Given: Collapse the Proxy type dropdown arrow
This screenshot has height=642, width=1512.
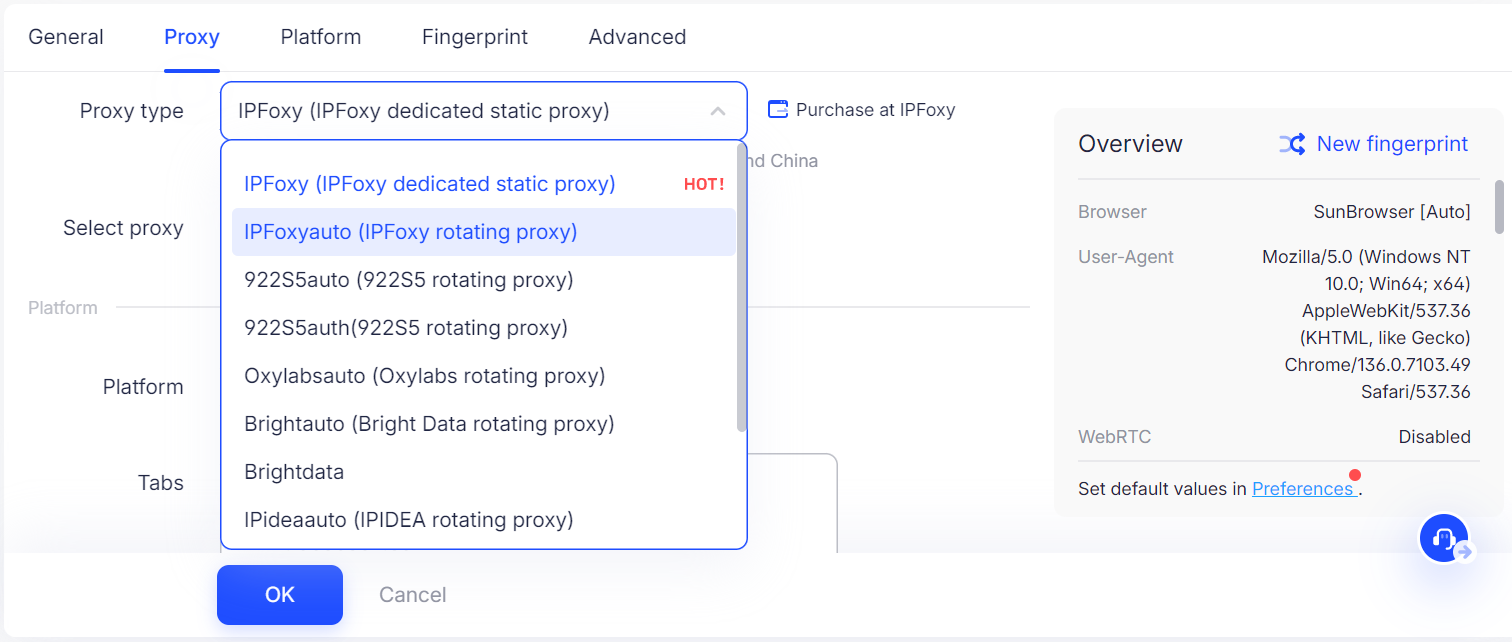Looking at the screenshot, I should tap(718, 111).
